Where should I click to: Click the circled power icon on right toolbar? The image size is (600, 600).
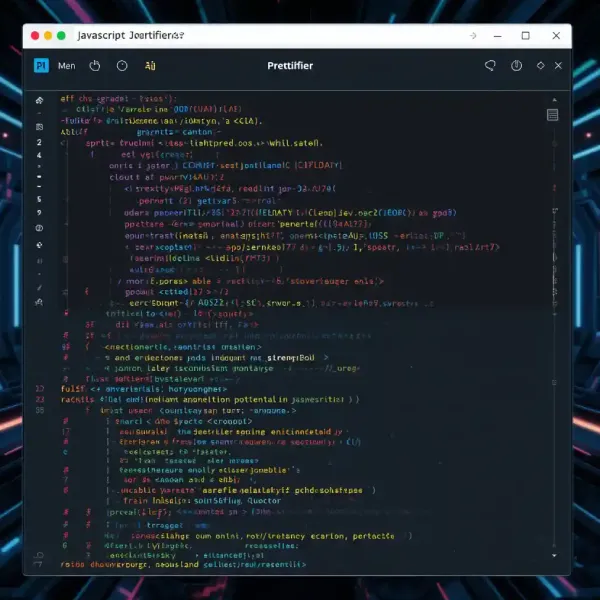pos(517,66)
